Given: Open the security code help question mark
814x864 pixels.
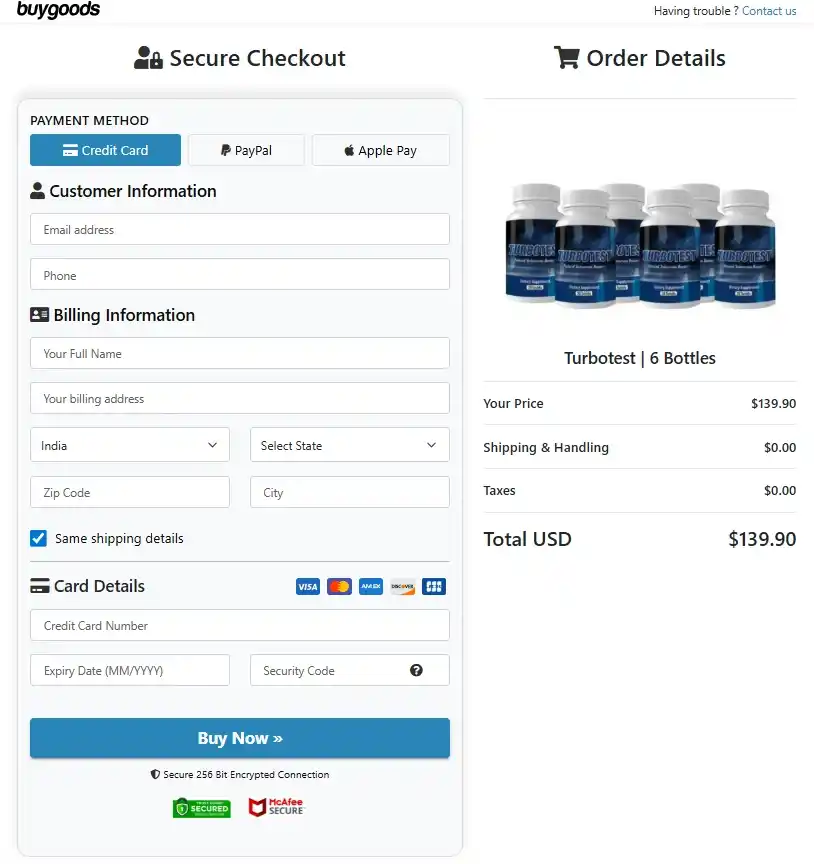Looking at the screenshot, I should [x=417, y=670].
